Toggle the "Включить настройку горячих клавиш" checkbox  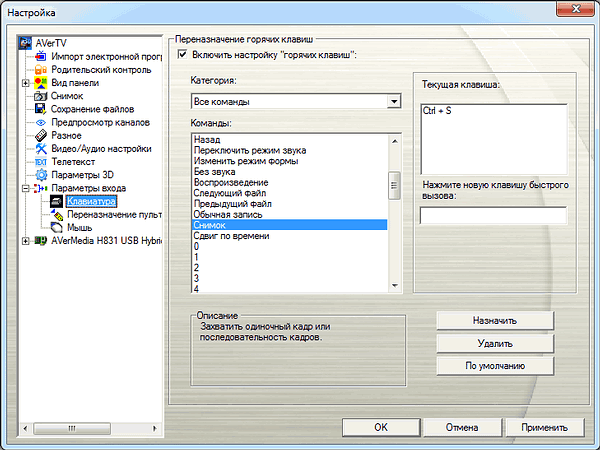[x=182, y=54]
